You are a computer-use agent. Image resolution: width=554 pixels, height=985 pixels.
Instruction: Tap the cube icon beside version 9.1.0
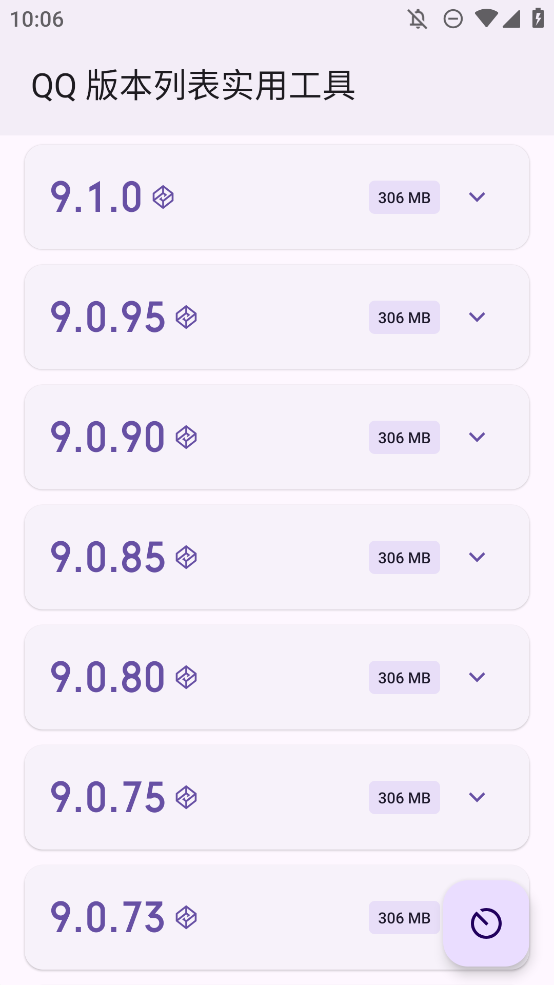coord(163,197)
